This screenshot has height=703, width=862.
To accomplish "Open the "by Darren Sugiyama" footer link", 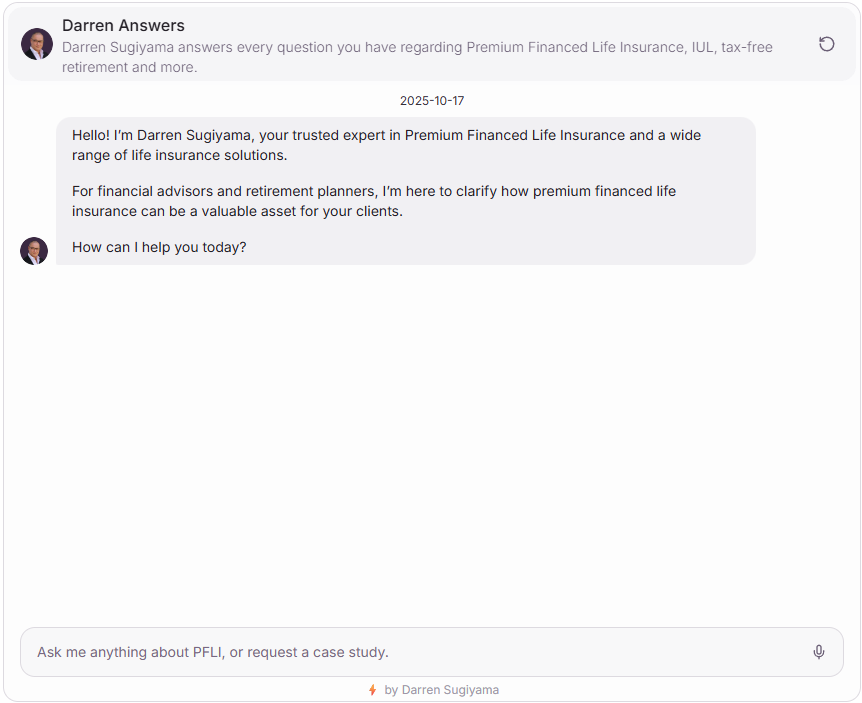I will point(441,690).
